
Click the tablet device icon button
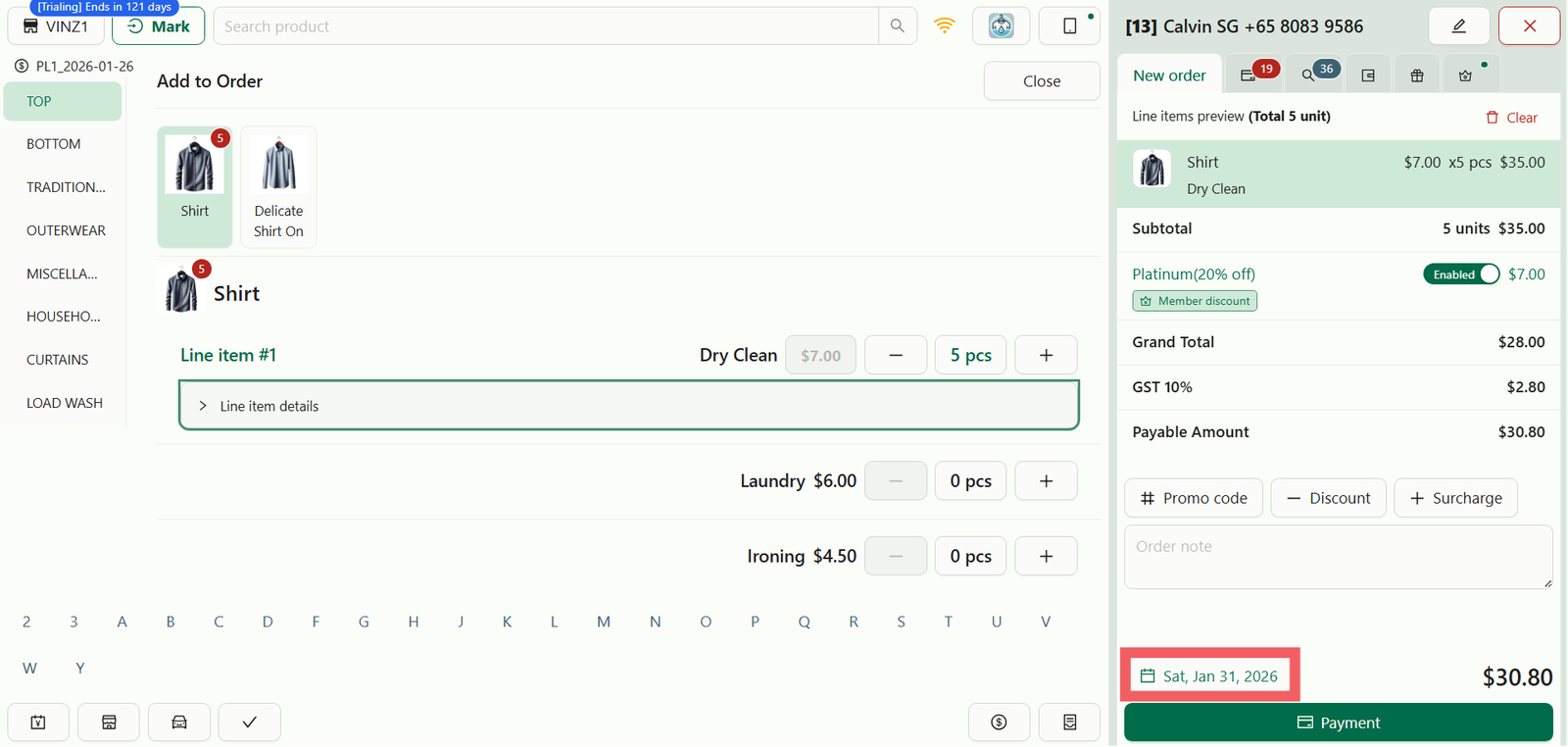[x=1071, y=26]
